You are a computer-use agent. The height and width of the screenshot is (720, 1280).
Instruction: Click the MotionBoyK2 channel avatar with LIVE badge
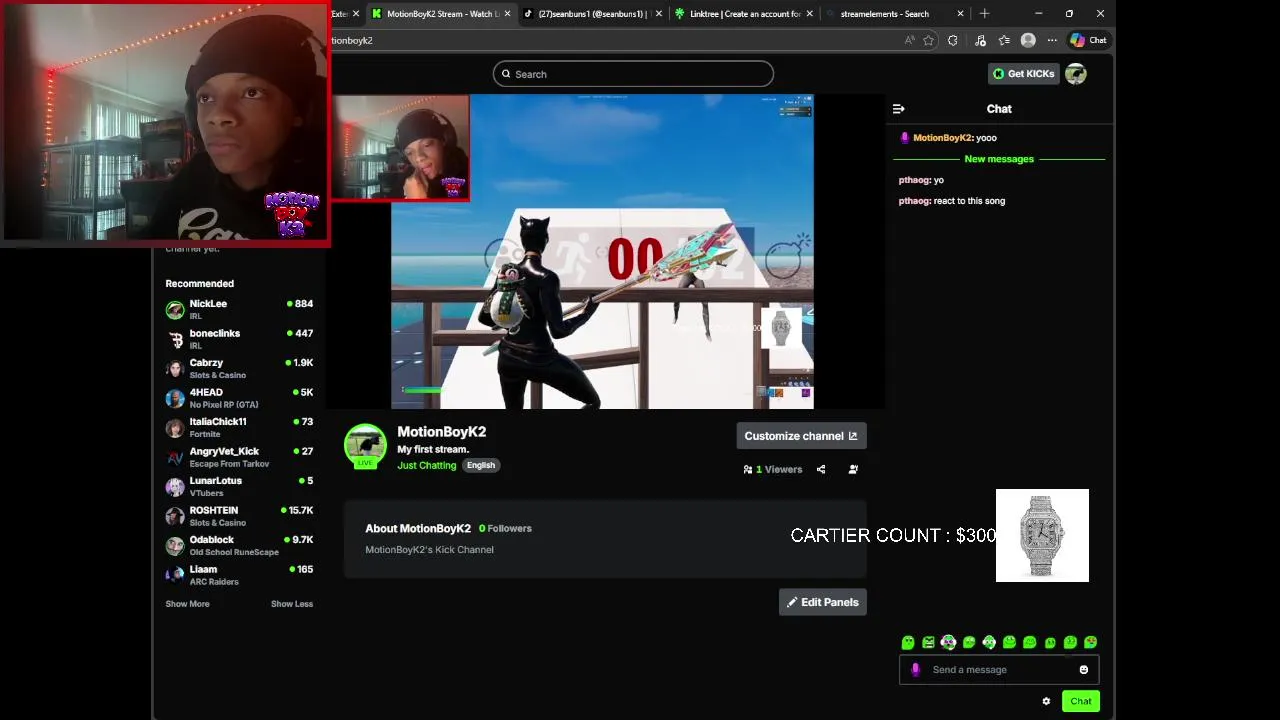pyautogui.click(x=365, y=446)
